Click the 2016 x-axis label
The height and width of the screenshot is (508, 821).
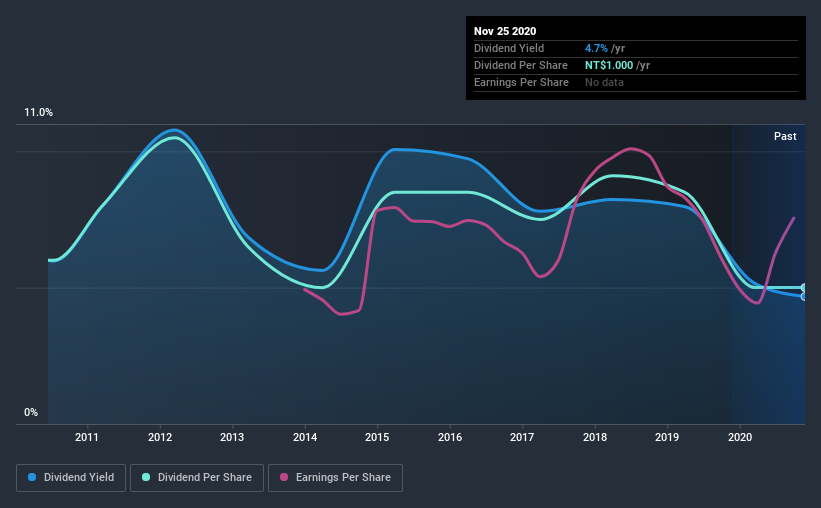[x=450, y=437]
